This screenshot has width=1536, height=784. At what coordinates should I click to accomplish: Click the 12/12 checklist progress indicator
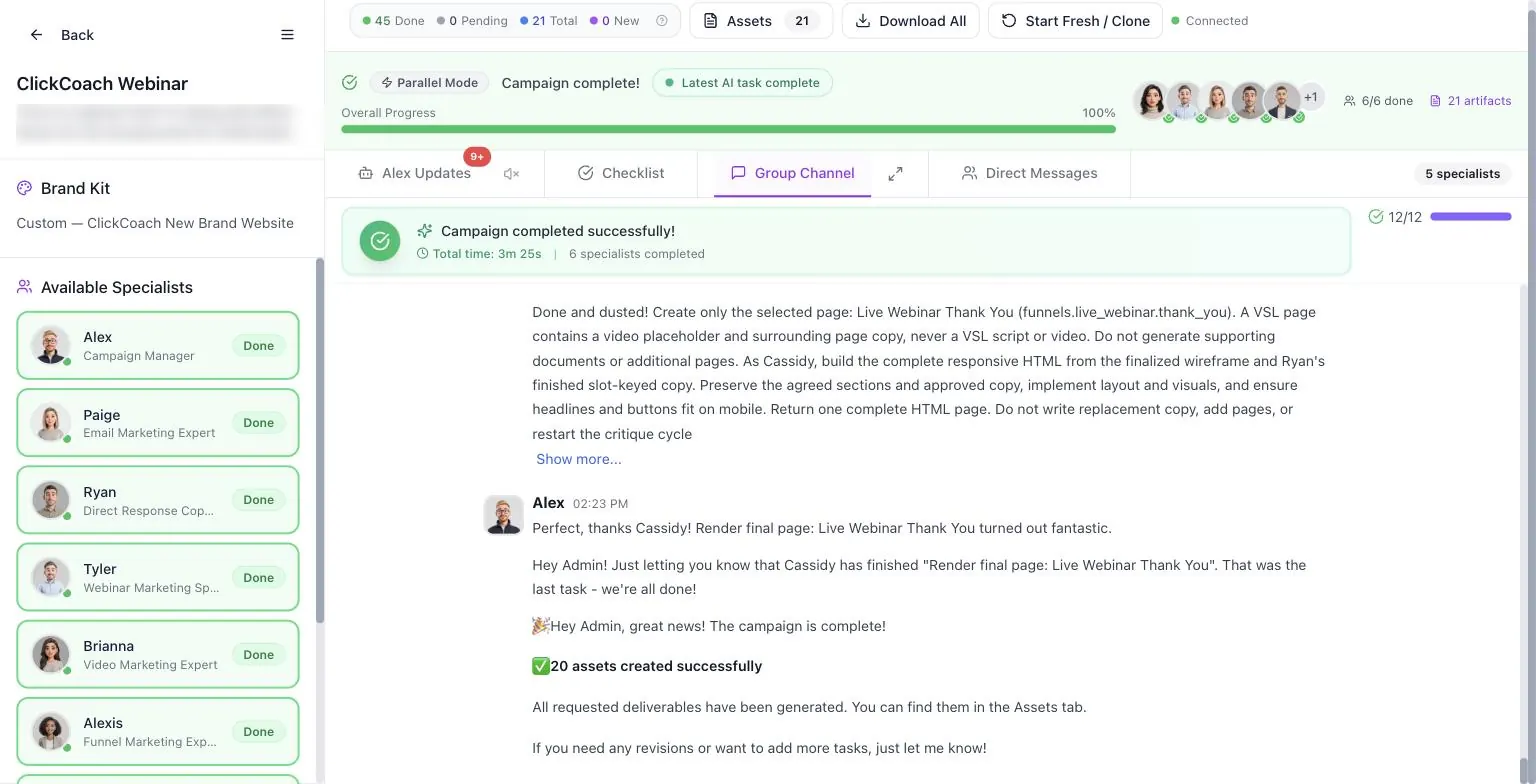[x=1439, y=217]
